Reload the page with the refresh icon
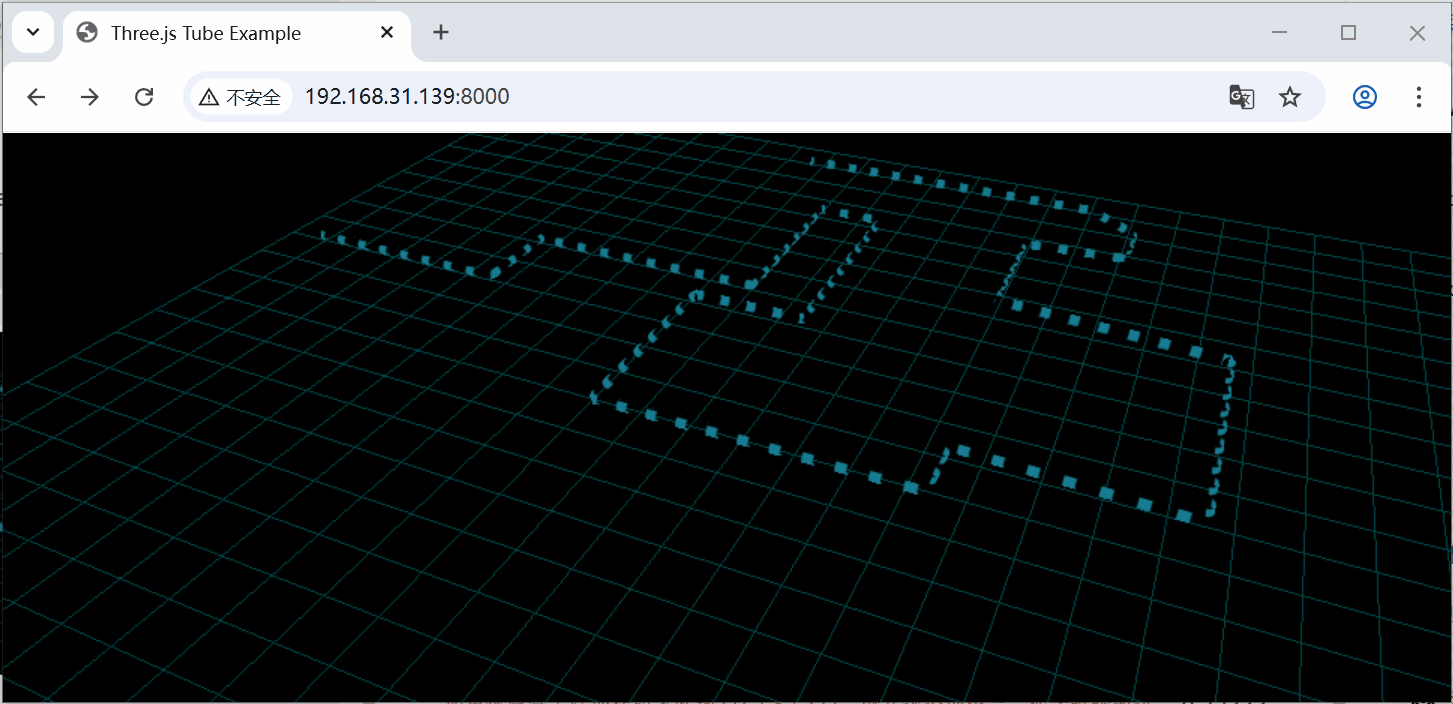 [x=144, y=97]
